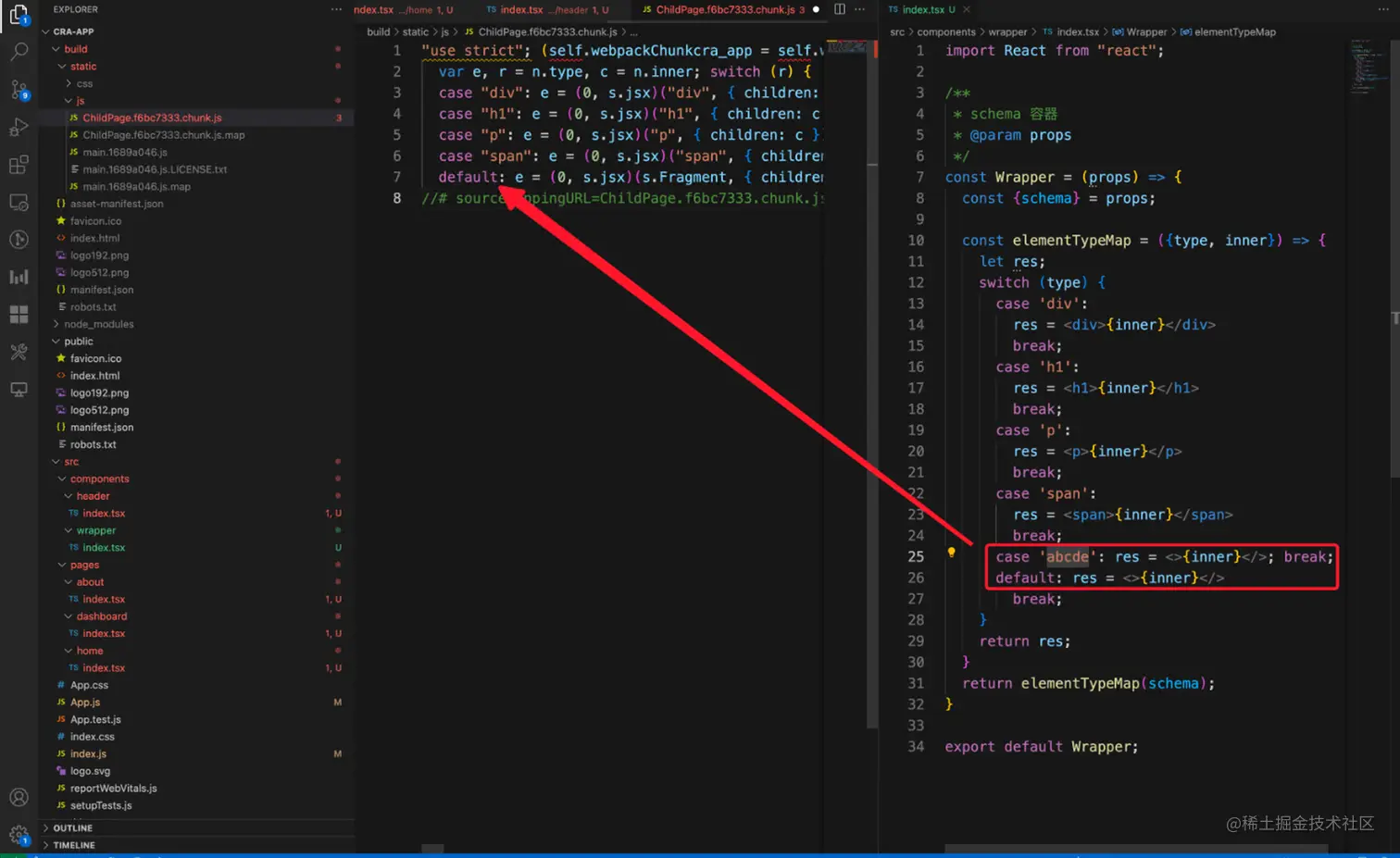Screen dimensions: 1400x858
Task: Open the Manage gear icon
Action: pyautogui.click(x=19, y=834)
